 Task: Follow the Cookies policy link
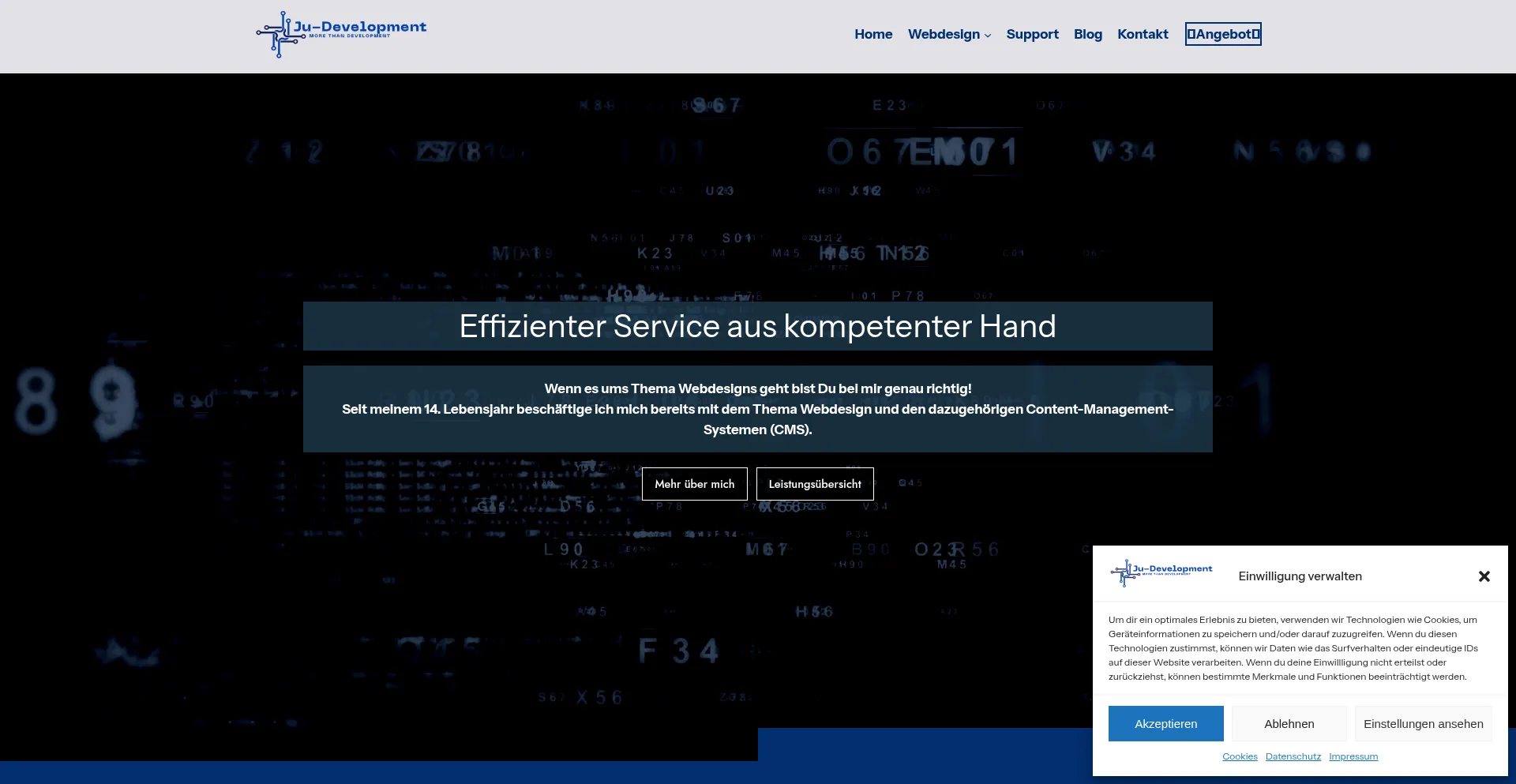click(1240, 756)
